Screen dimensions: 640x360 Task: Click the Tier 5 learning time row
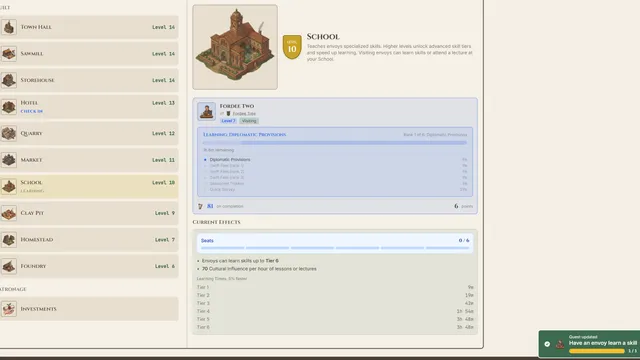pyautogui.click(x=335, y=319)
